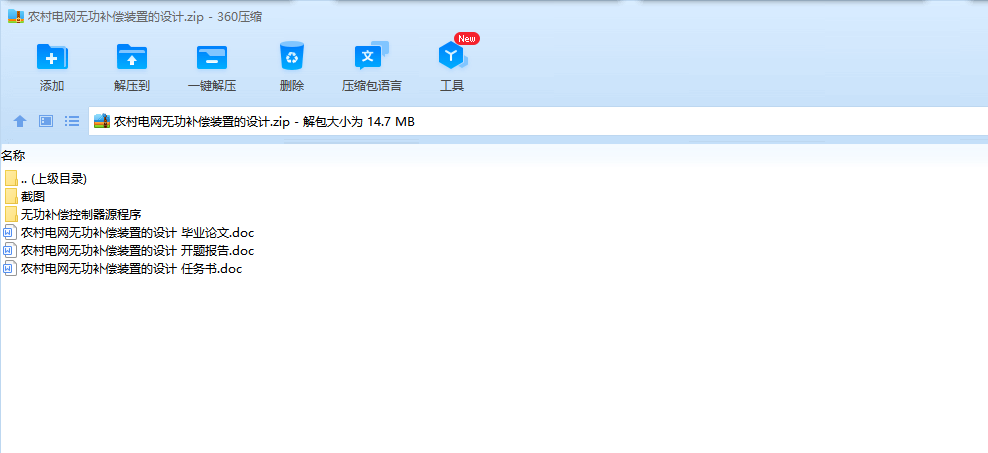This screenshot has height=453, width=988.
Task: Click the 一键解压 text label
Action: click(212, 86)
